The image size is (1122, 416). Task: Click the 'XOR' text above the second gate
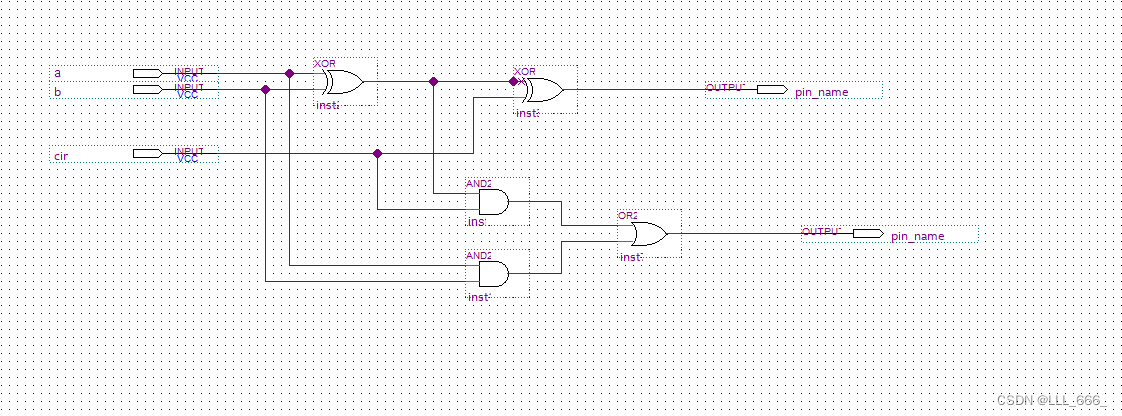(x=525, y=72)
